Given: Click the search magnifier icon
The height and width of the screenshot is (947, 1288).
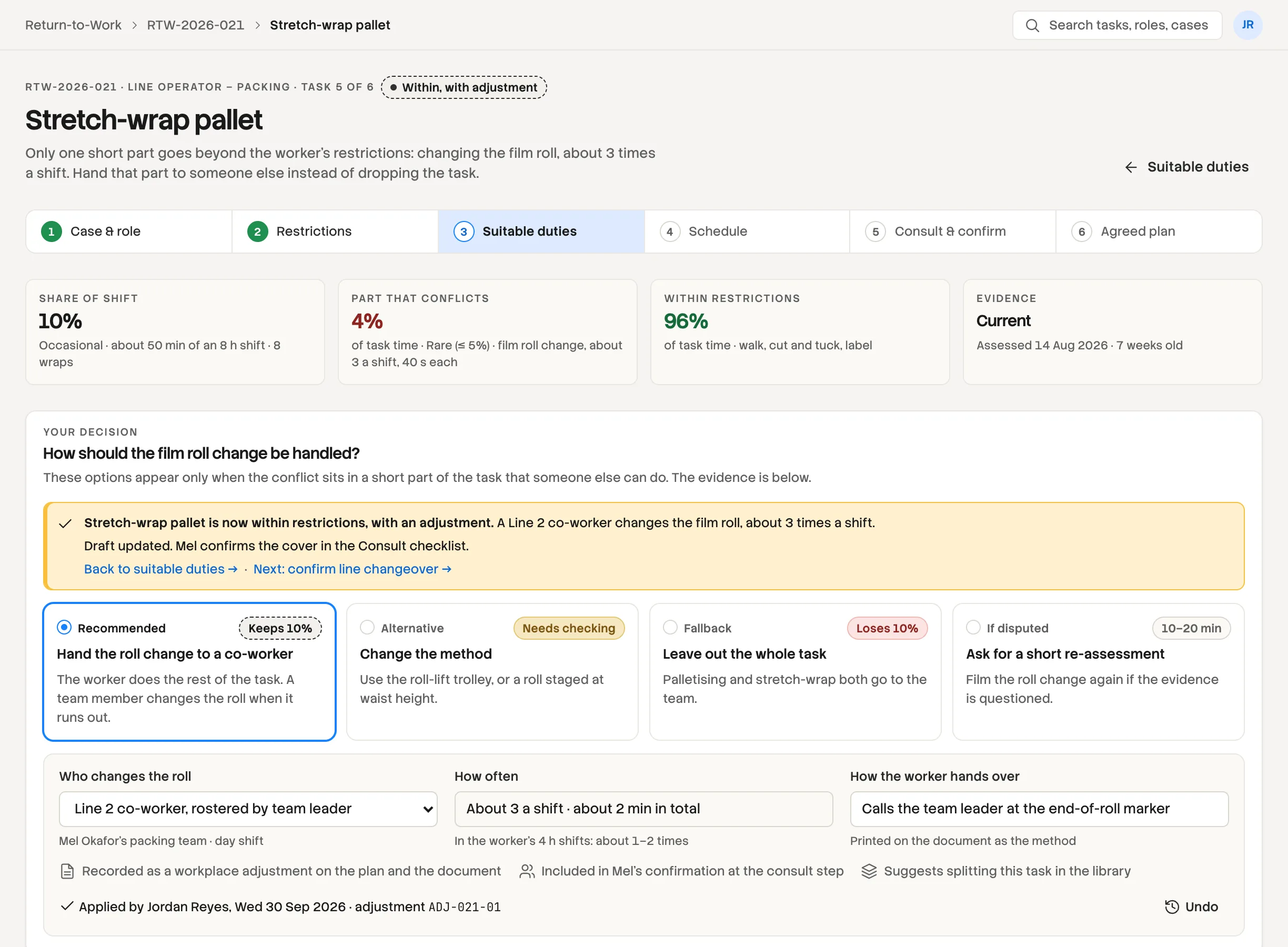Looking at the screenshot, I should [x=1032, y=25].
